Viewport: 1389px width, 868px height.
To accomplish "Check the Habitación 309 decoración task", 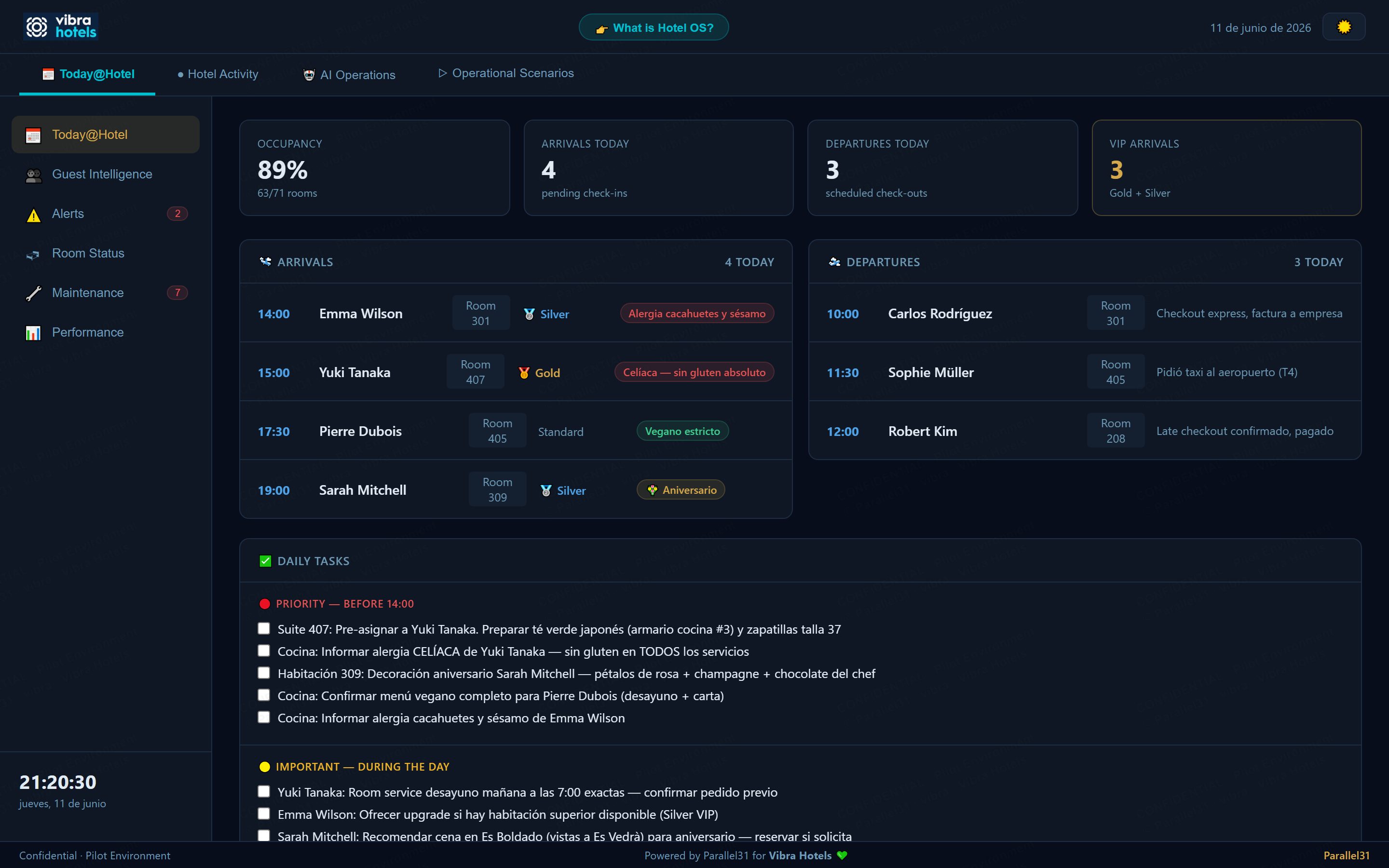I will (263, 673).
